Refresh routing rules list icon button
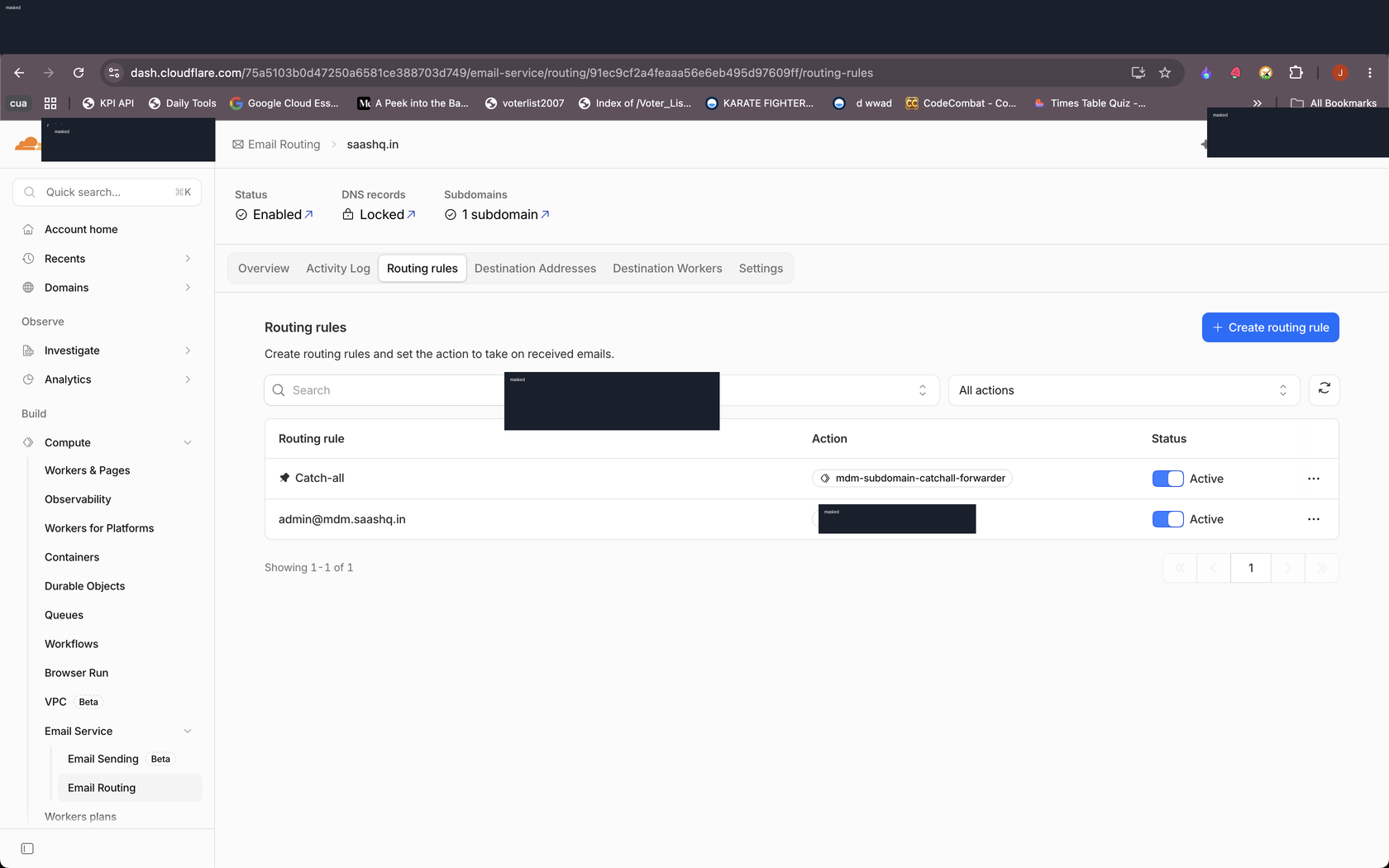The image size is (1389, 868). tap(1325, 389)
